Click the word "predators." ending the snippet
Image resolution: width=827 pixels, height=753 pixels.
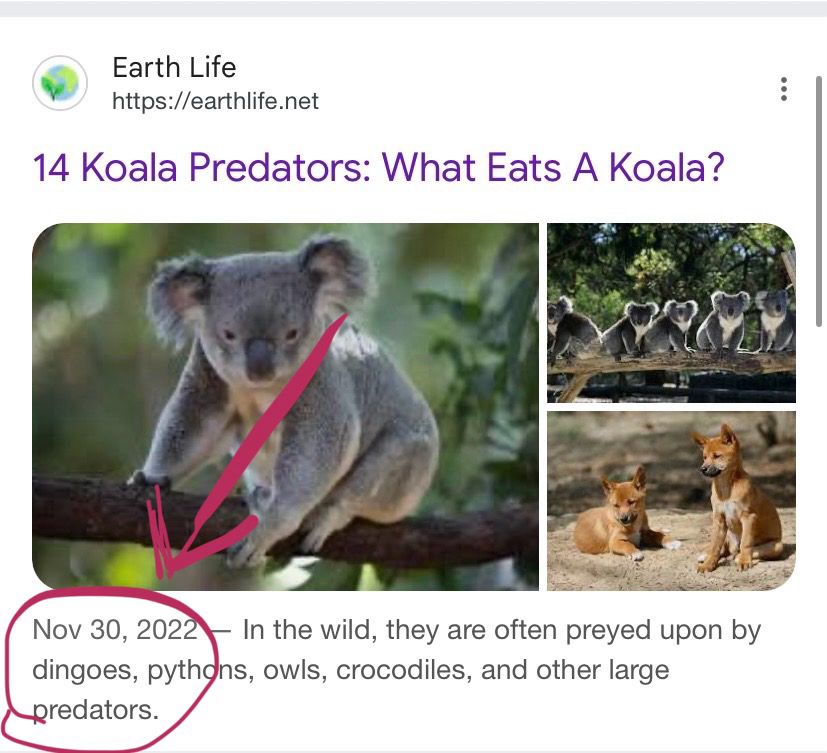click(96, 709)
